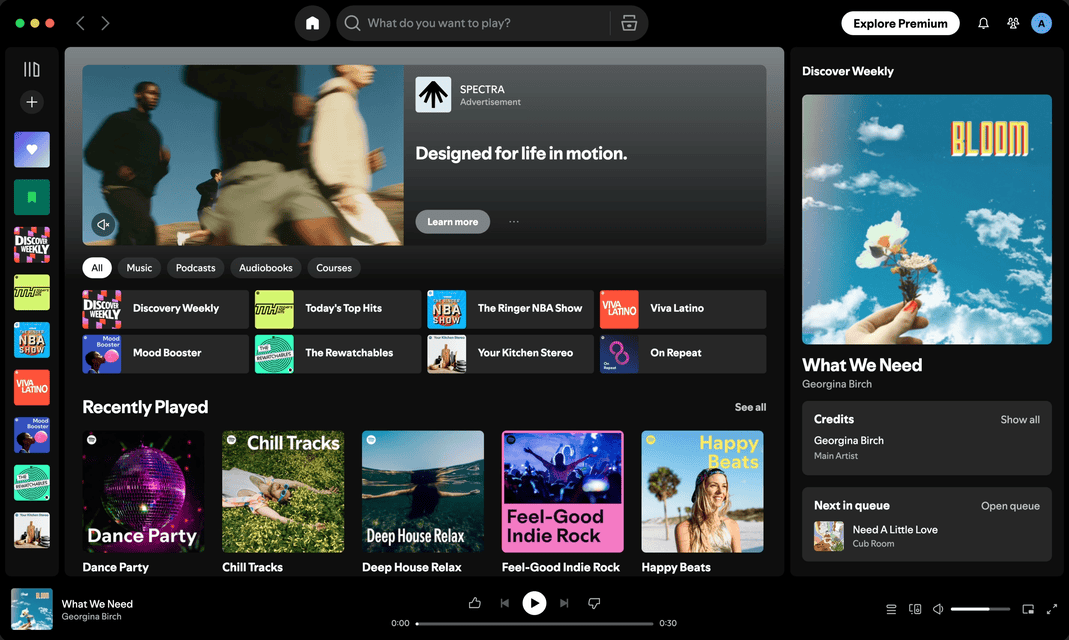
Task: Open the notifications bell
Action: tap(983, 23)
